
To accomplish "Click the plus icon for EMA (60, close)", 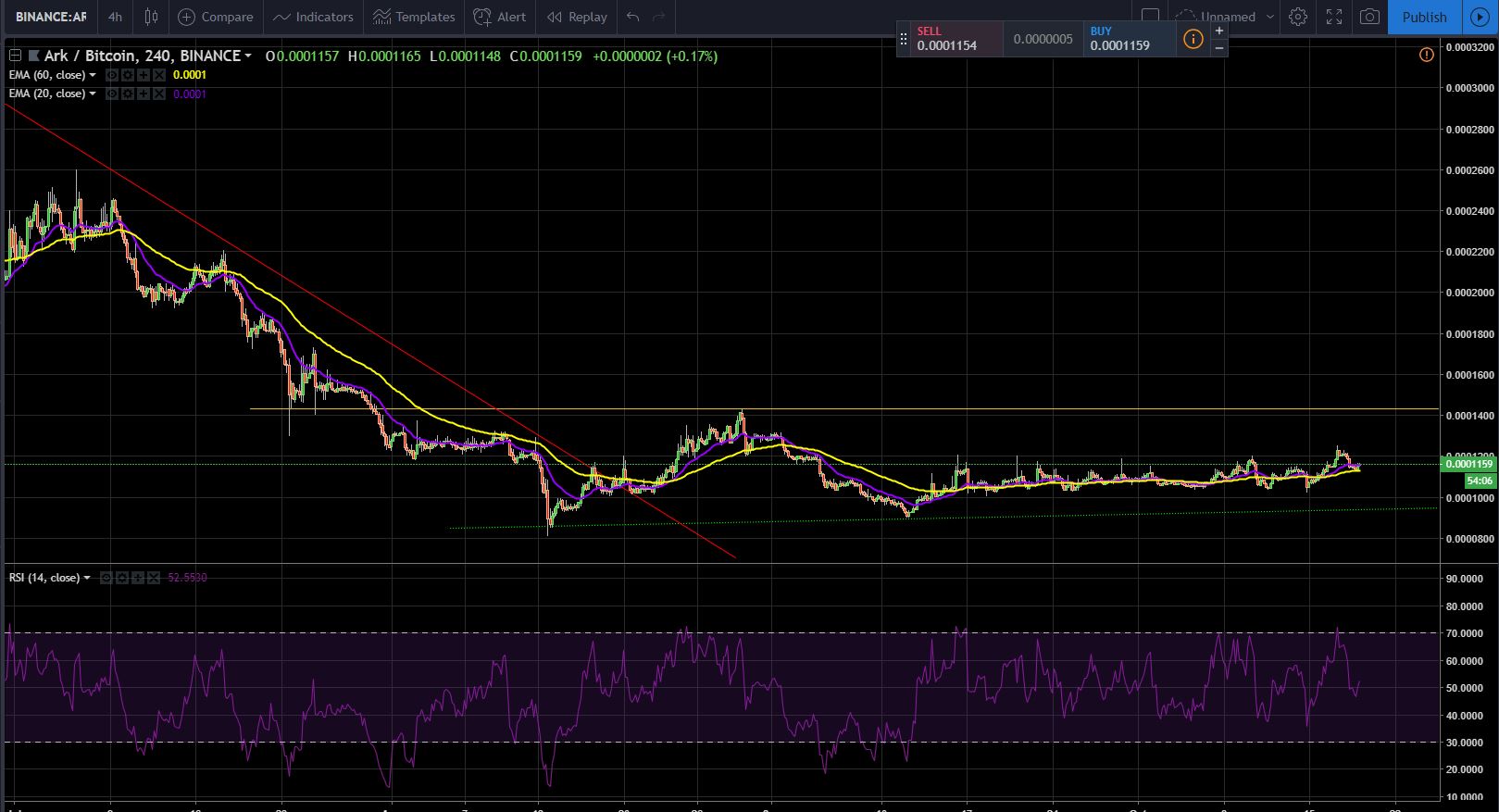I will coord(144,75).
